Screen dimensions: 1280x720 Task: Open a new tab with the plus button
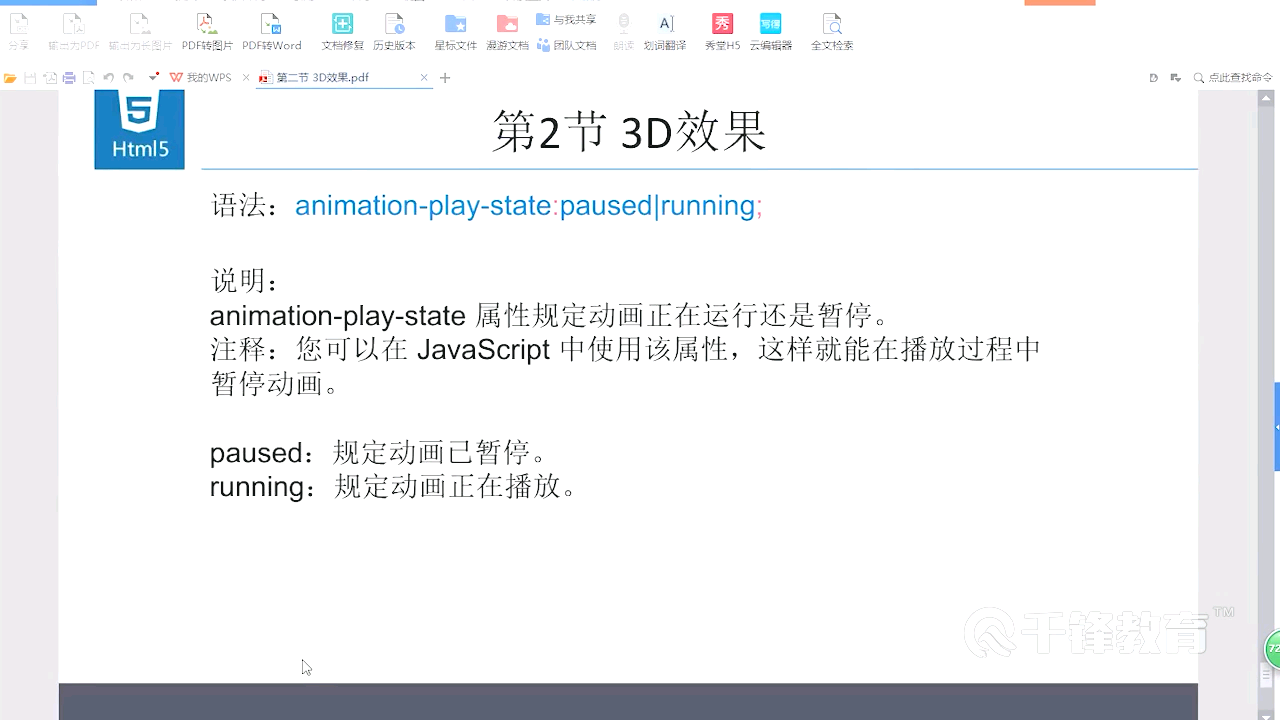[444, 77]
